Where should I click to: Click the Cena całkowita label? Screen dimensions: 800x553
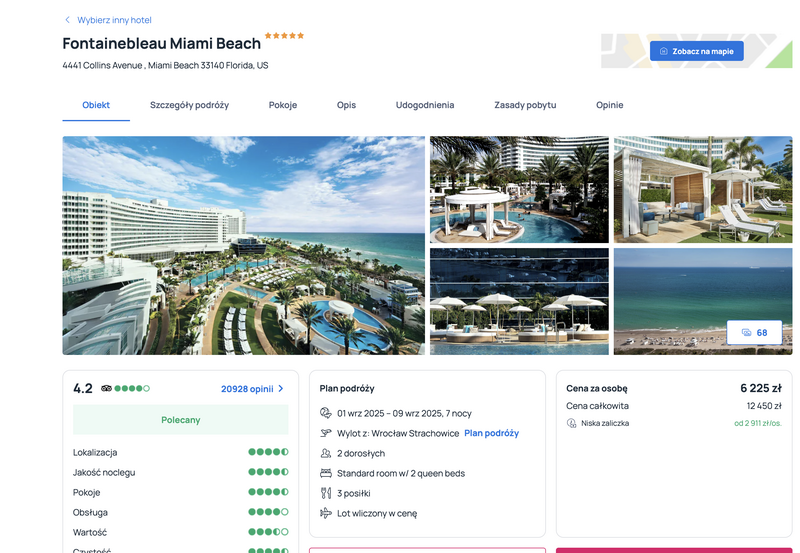tap(597, 406)
